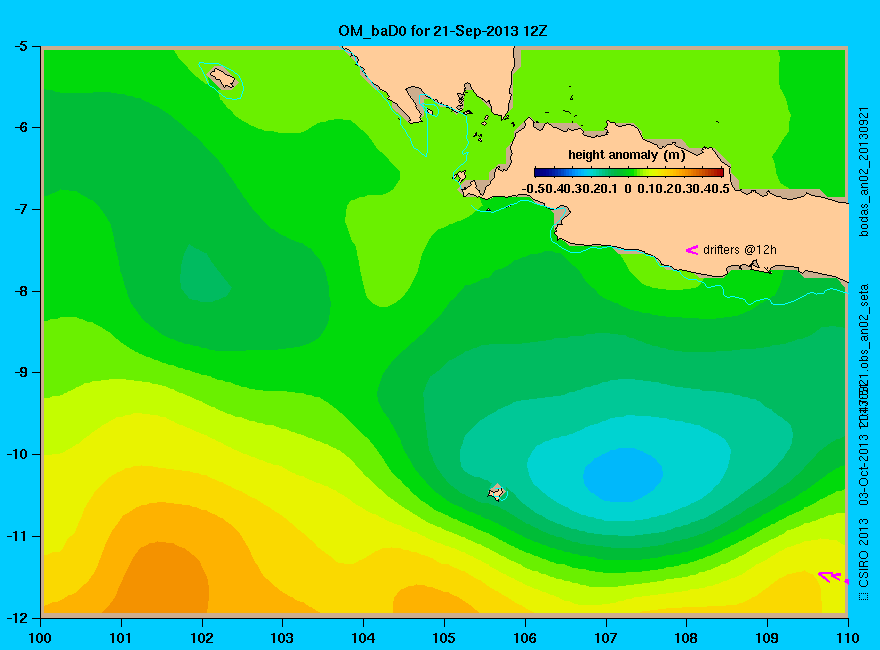Click latitude axis label -11

(x=17, y=536)
